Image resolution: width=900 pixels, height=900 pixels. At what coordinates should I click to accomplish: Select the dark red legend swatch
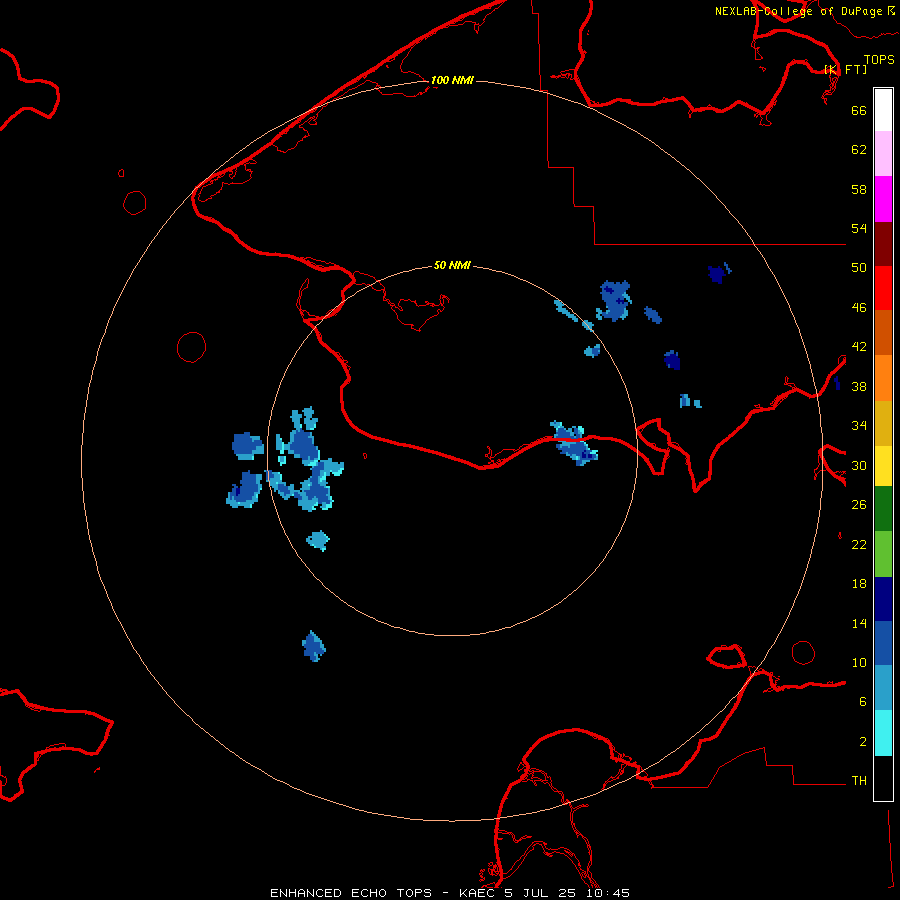click(x=883, y=244)
